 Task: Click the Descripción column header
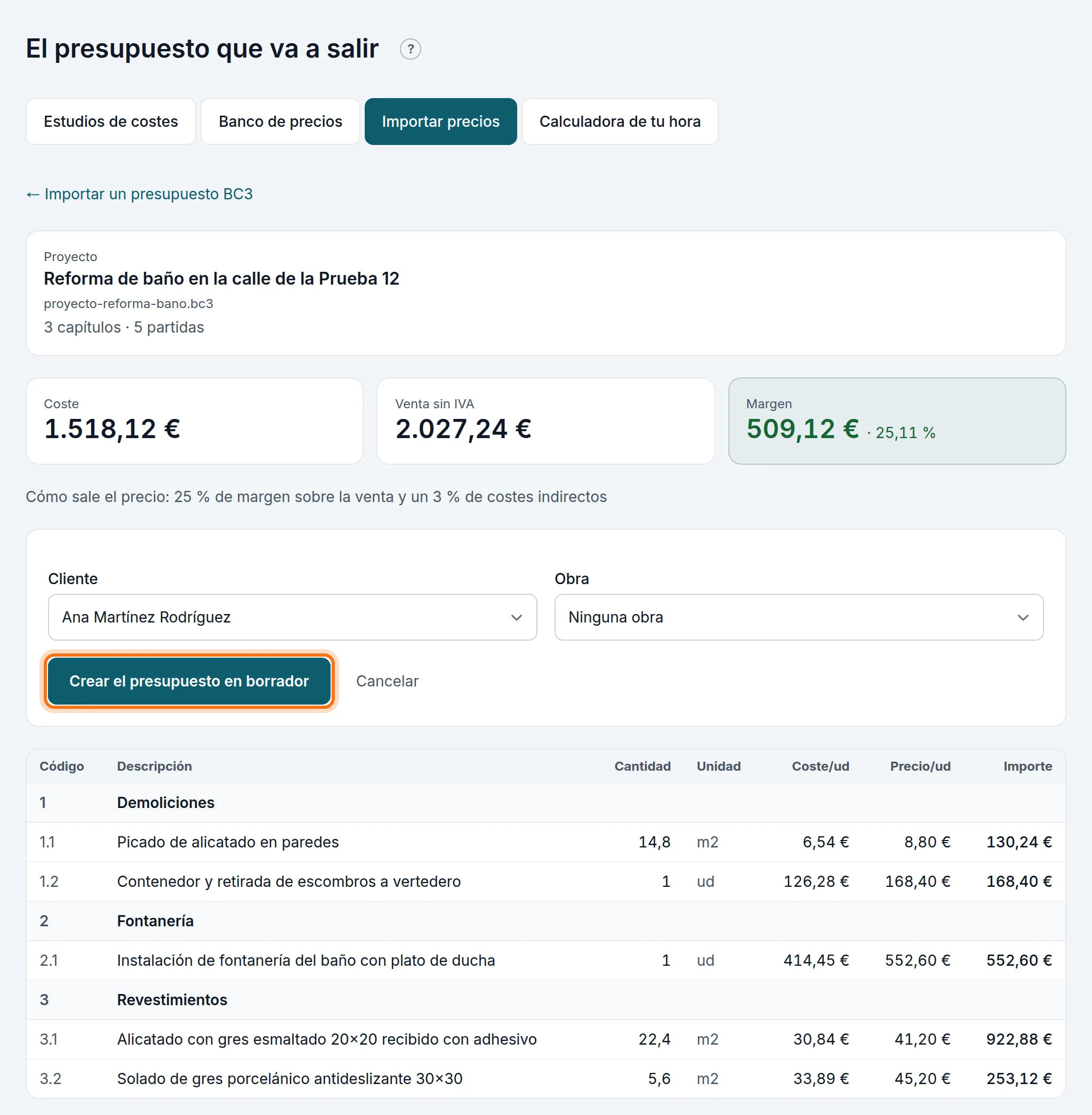[154, 766]
